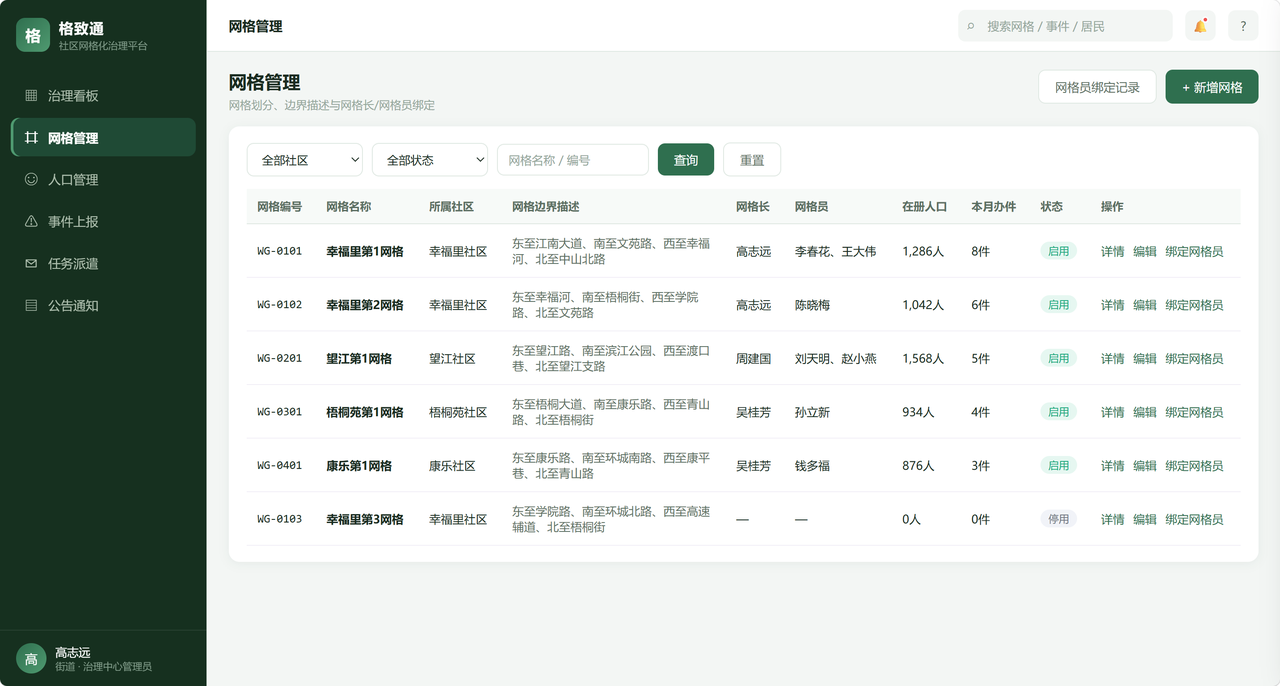Click 编辑 for grid WG-0101
This screenshot has width=1280, height=686.
(x=1145, y=252)
